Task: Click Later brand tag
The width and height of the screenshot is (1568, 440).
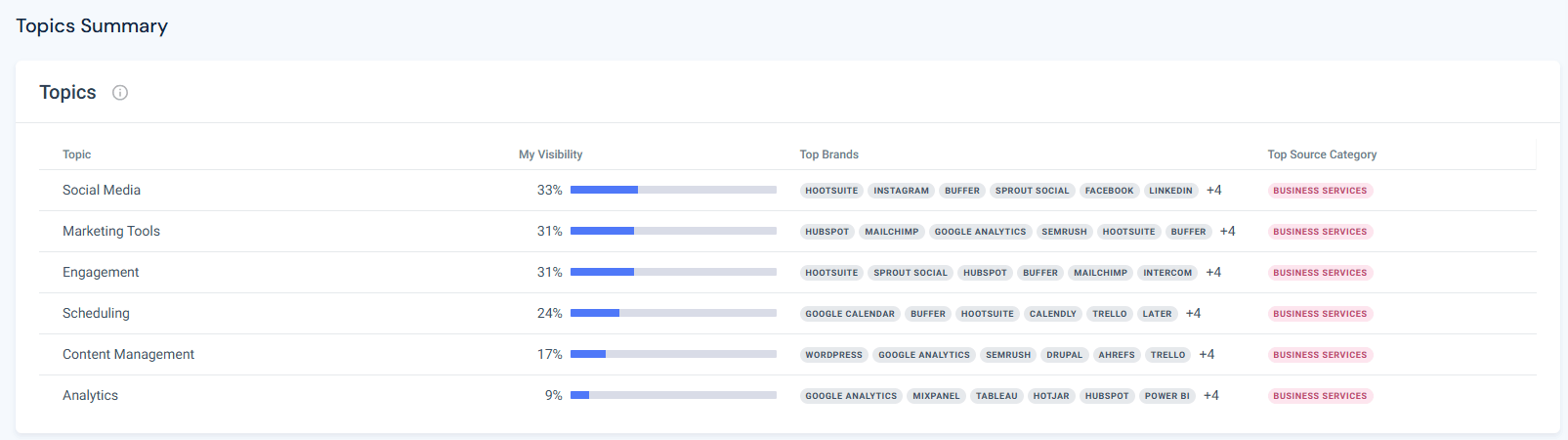Action: (1157, 314)
